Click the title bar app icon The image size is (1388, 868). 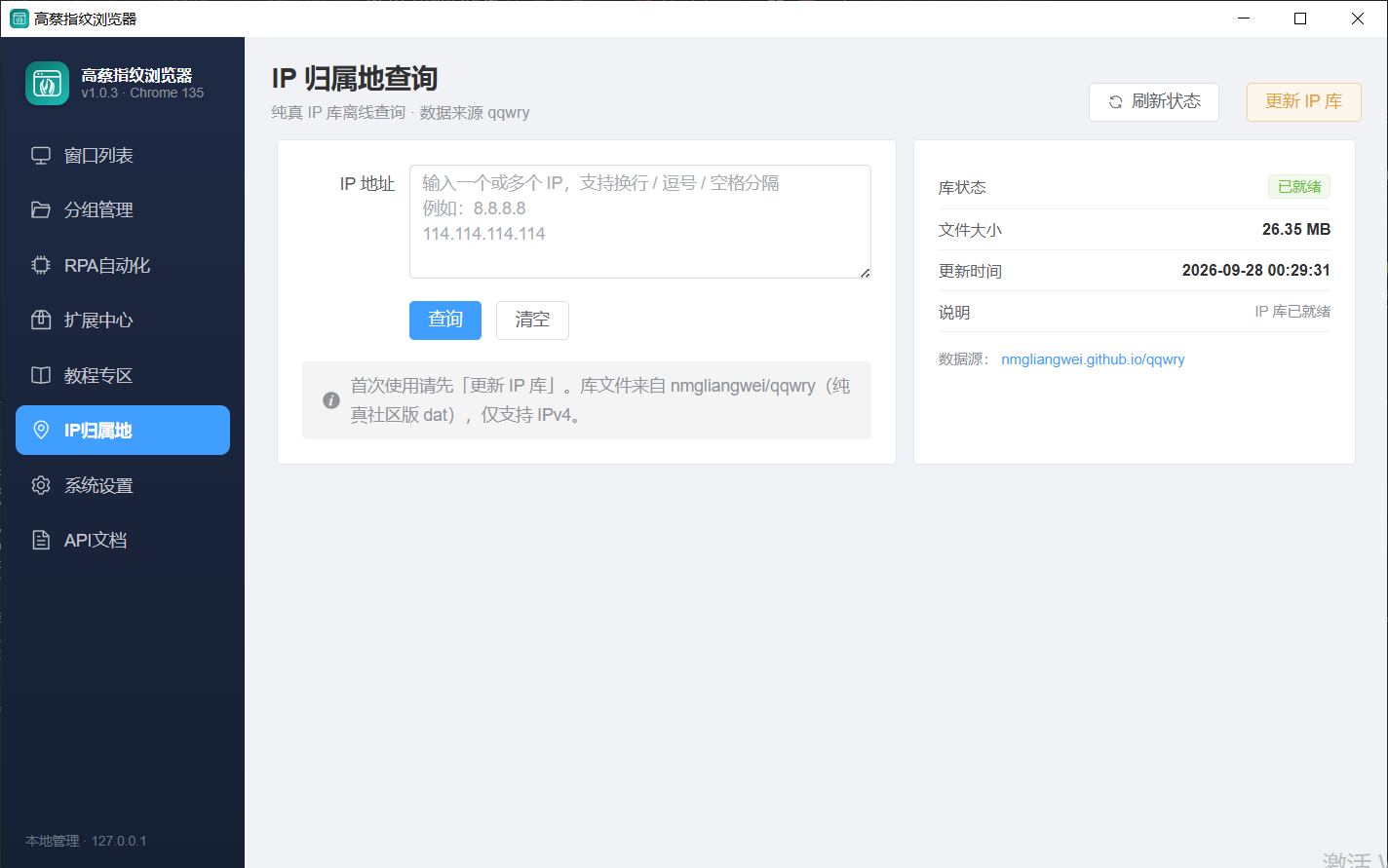(x=19, y=19)
